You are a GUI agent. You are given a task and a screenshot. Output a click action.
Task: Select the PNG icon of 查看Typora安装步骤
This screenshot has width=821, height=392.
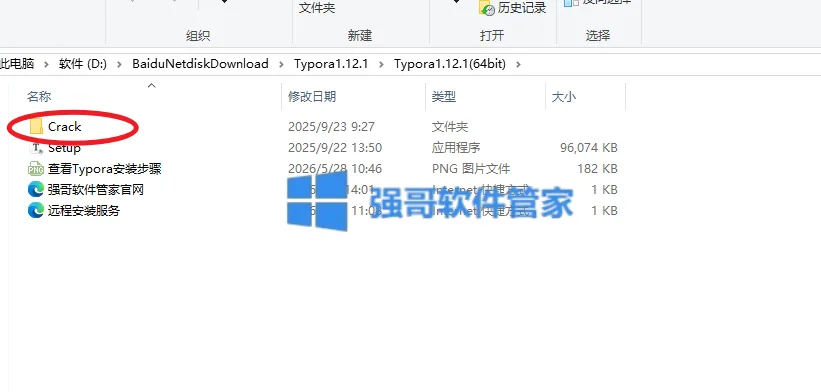36,169
